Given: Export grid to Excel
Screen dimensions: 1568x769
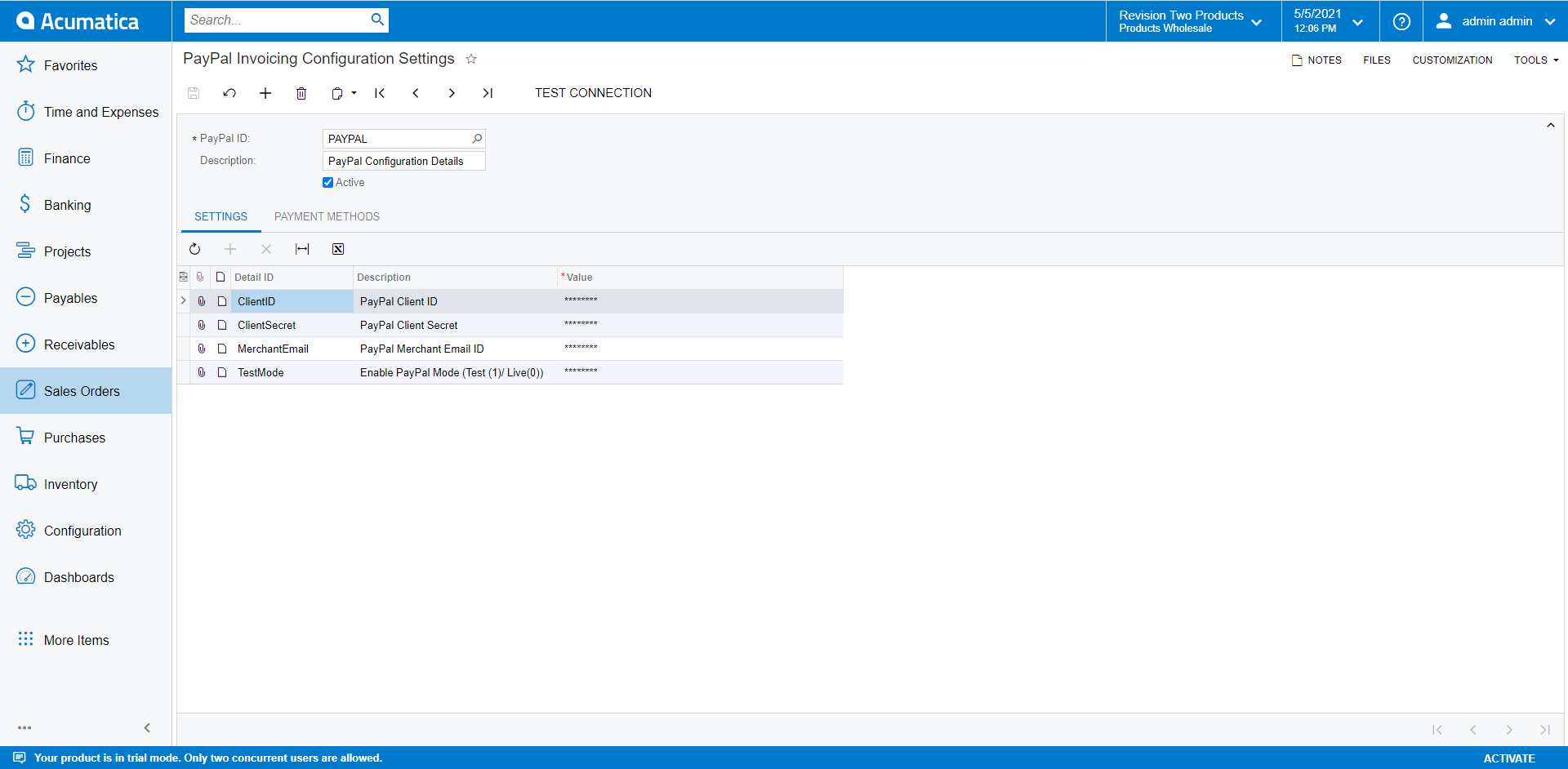Looking at the screenshot, I should point(338,249).
